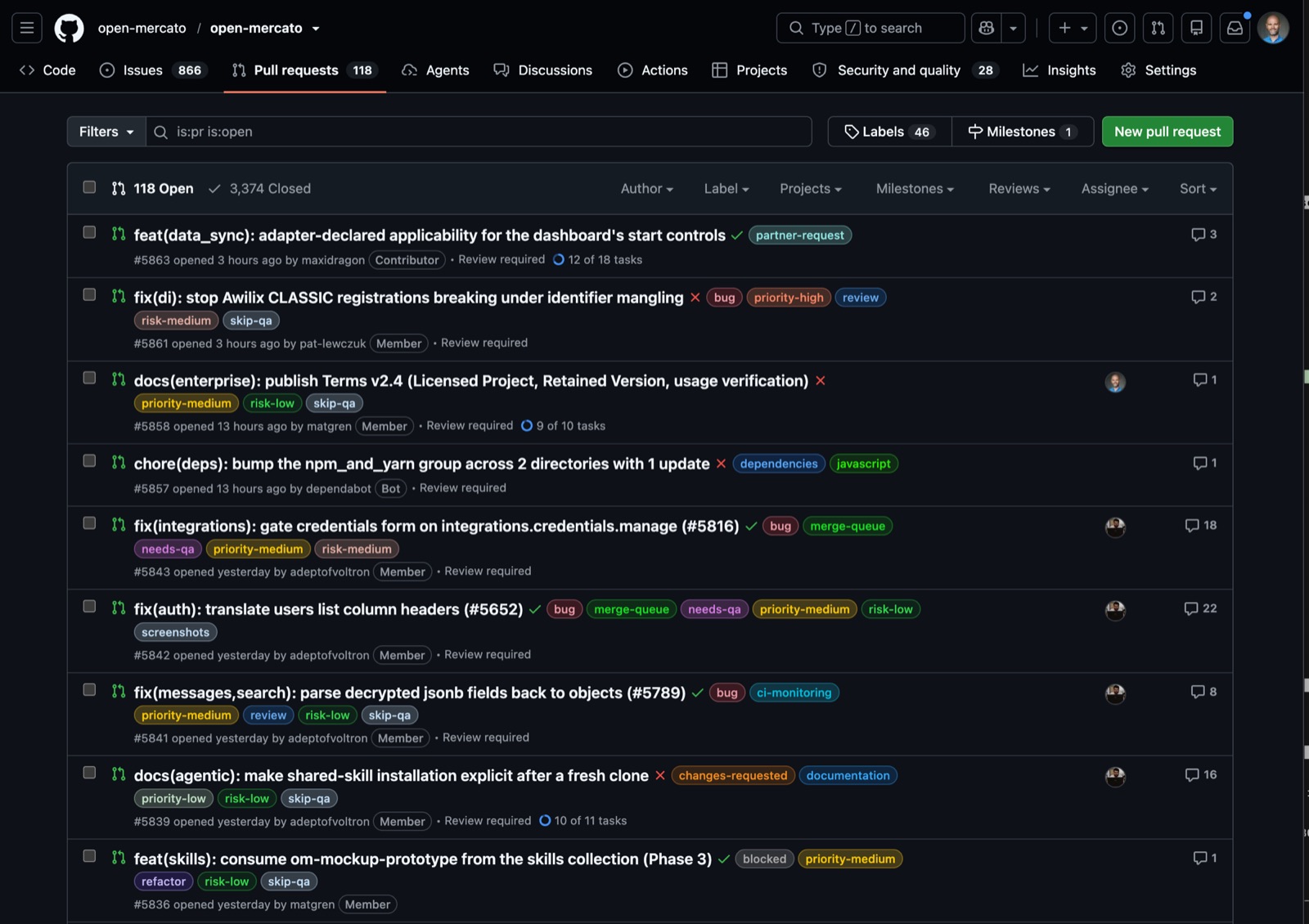
Task: Expand the Author filter dropdown
Action: tap(646, 189)
